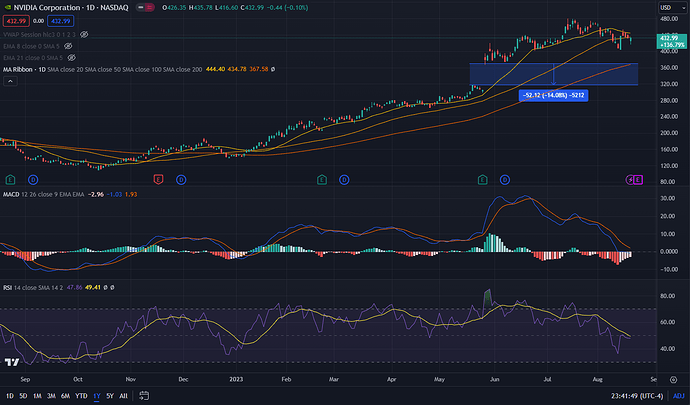Open the dividend D marker near December
The height and width of the screenshot is (405, 690).
(x=181, y=180)
